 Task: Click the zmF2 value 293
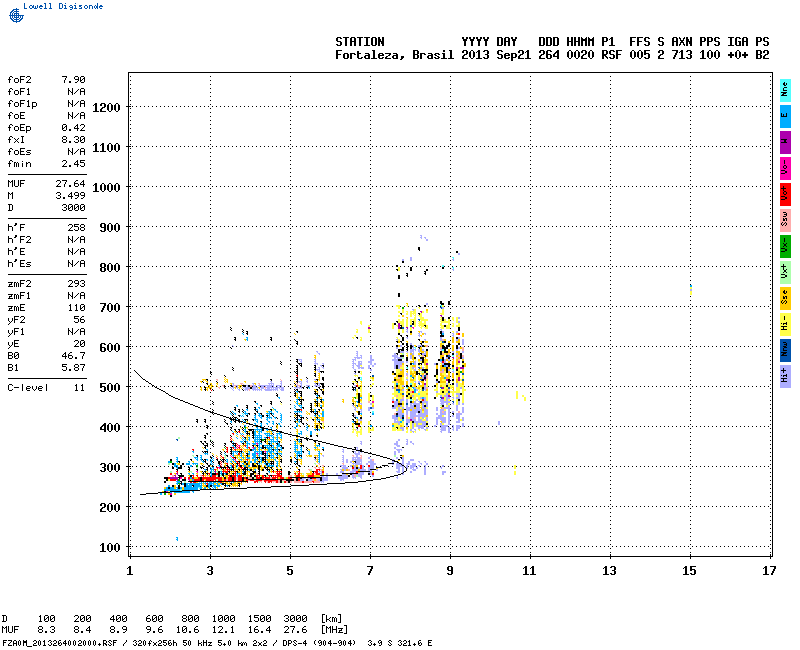point(77,284)
